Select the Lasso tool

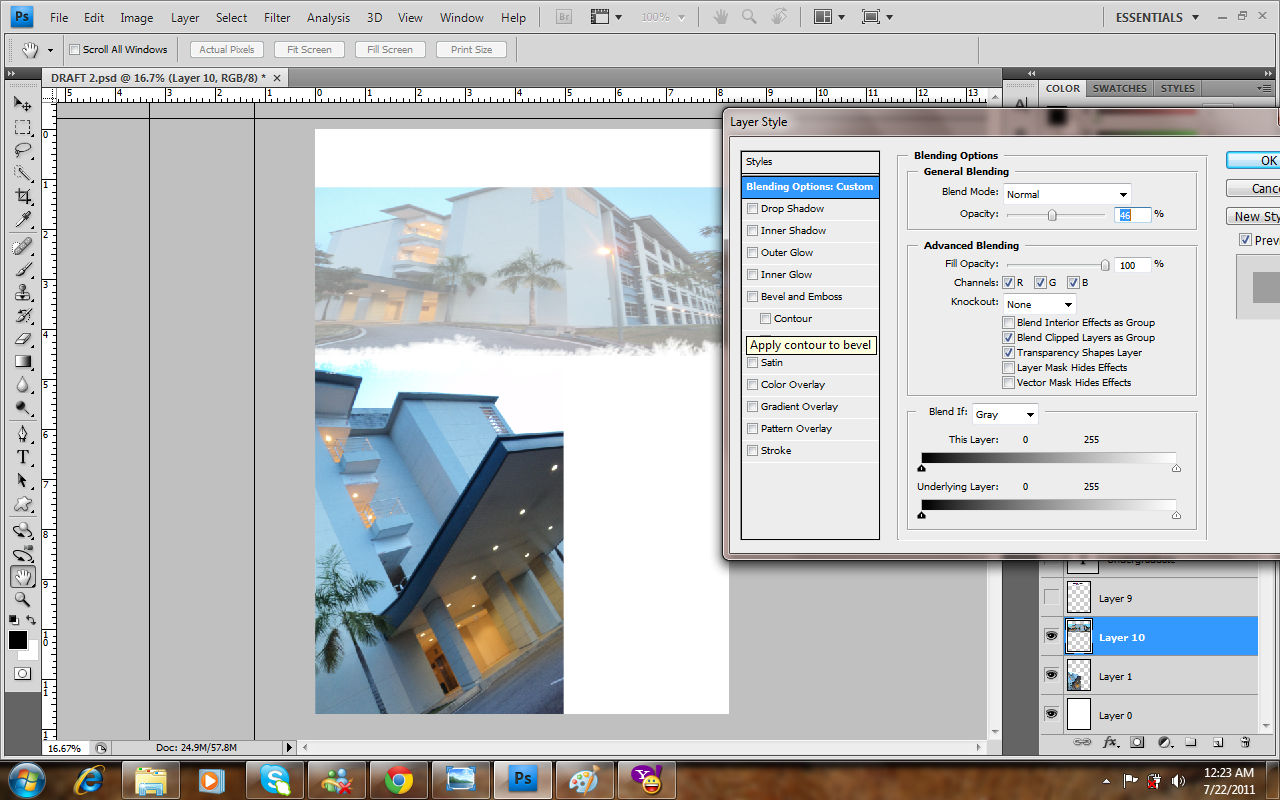22,151
